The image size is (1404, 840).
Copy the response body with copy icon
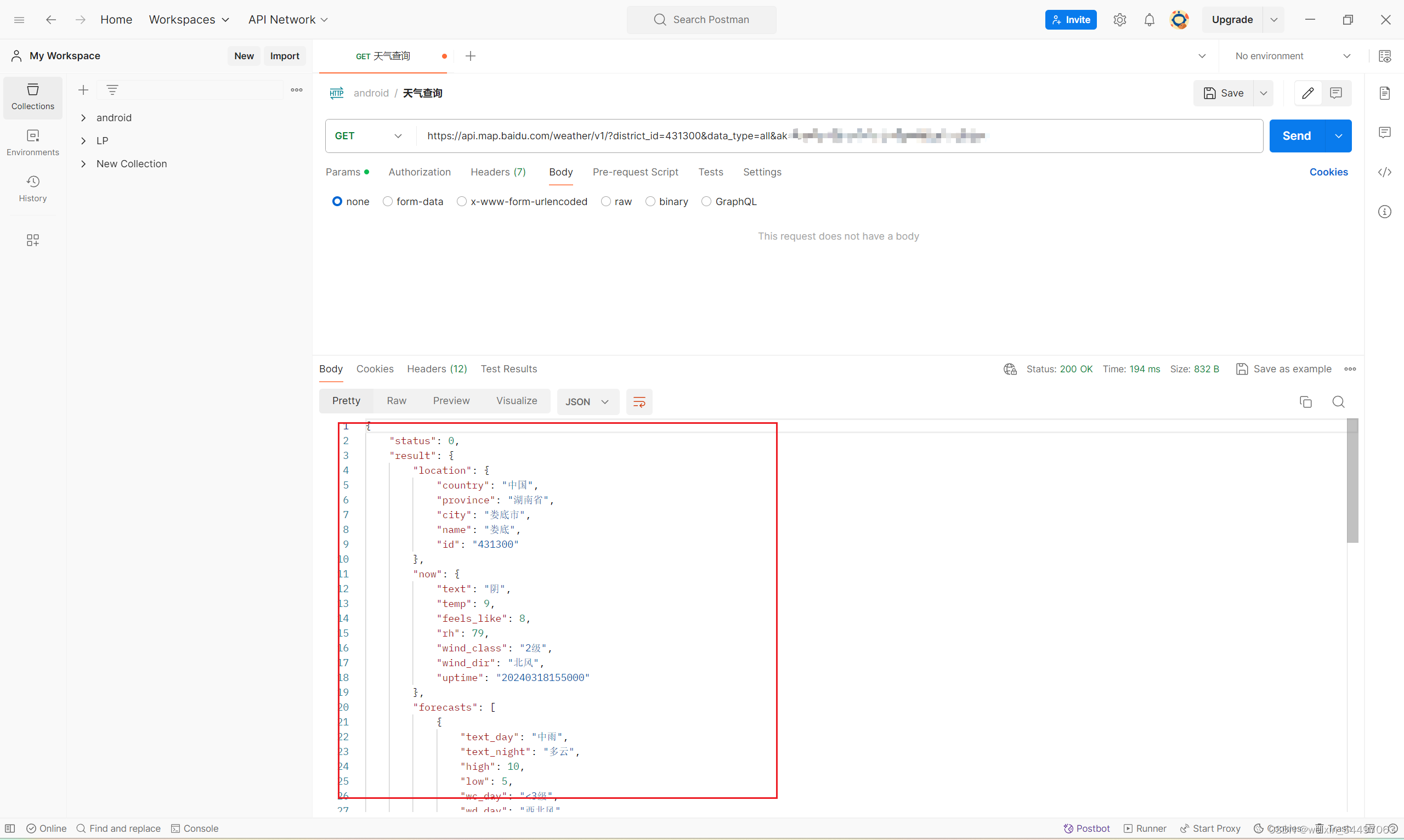[1305, 402]
